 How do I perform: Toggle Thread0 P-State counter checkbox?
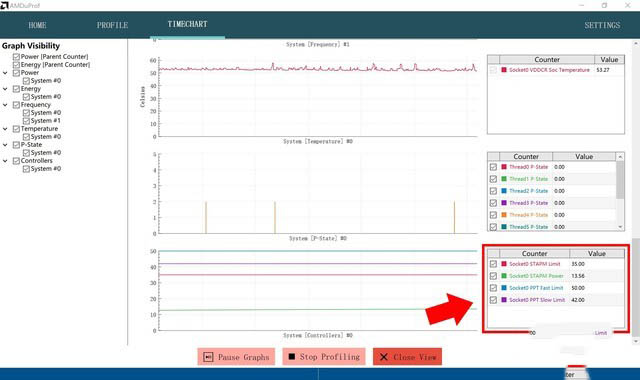pyautogui.click(x=493, y=167)
